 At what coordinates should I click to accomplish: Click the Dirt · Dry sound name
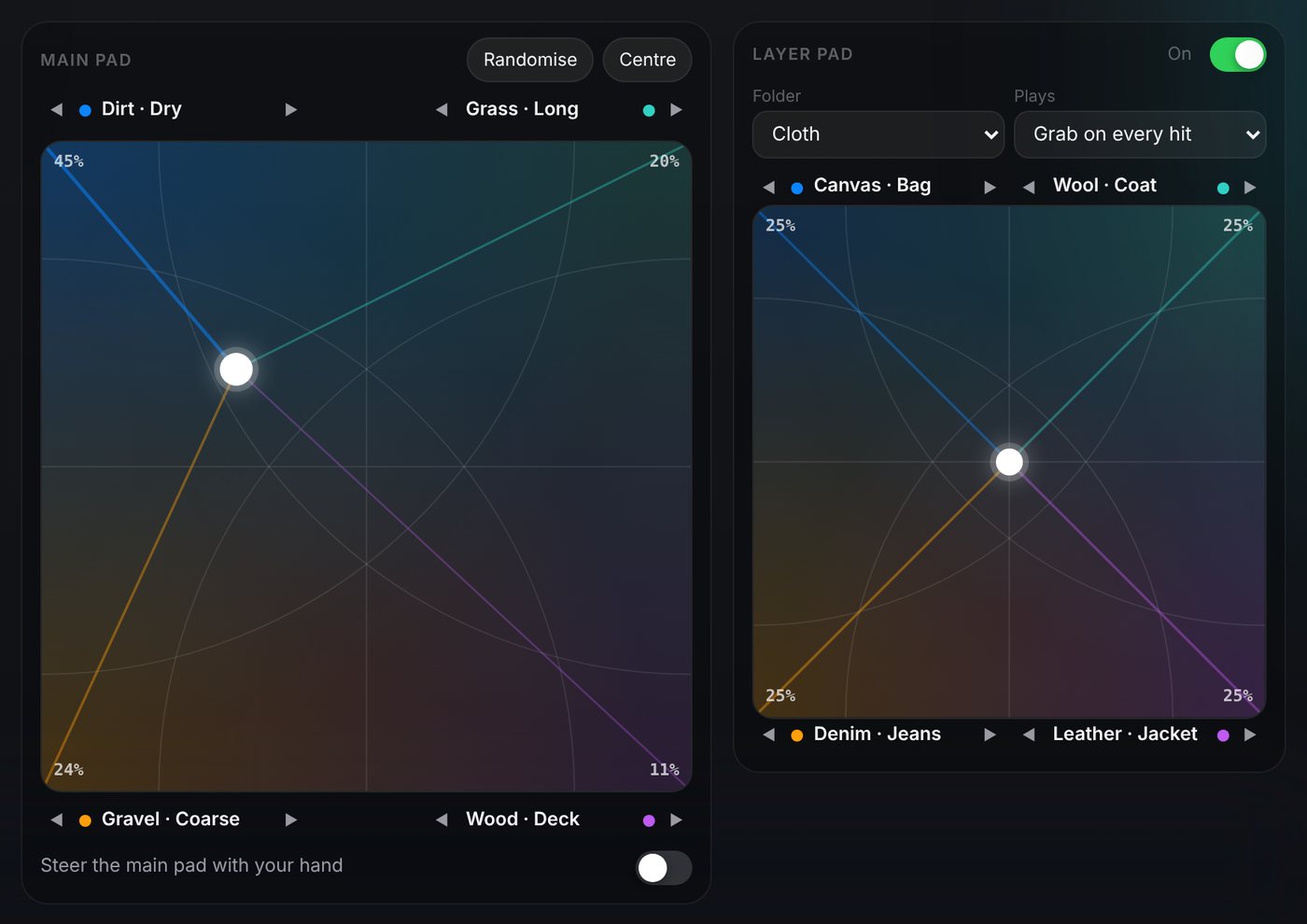coord(142,109)
